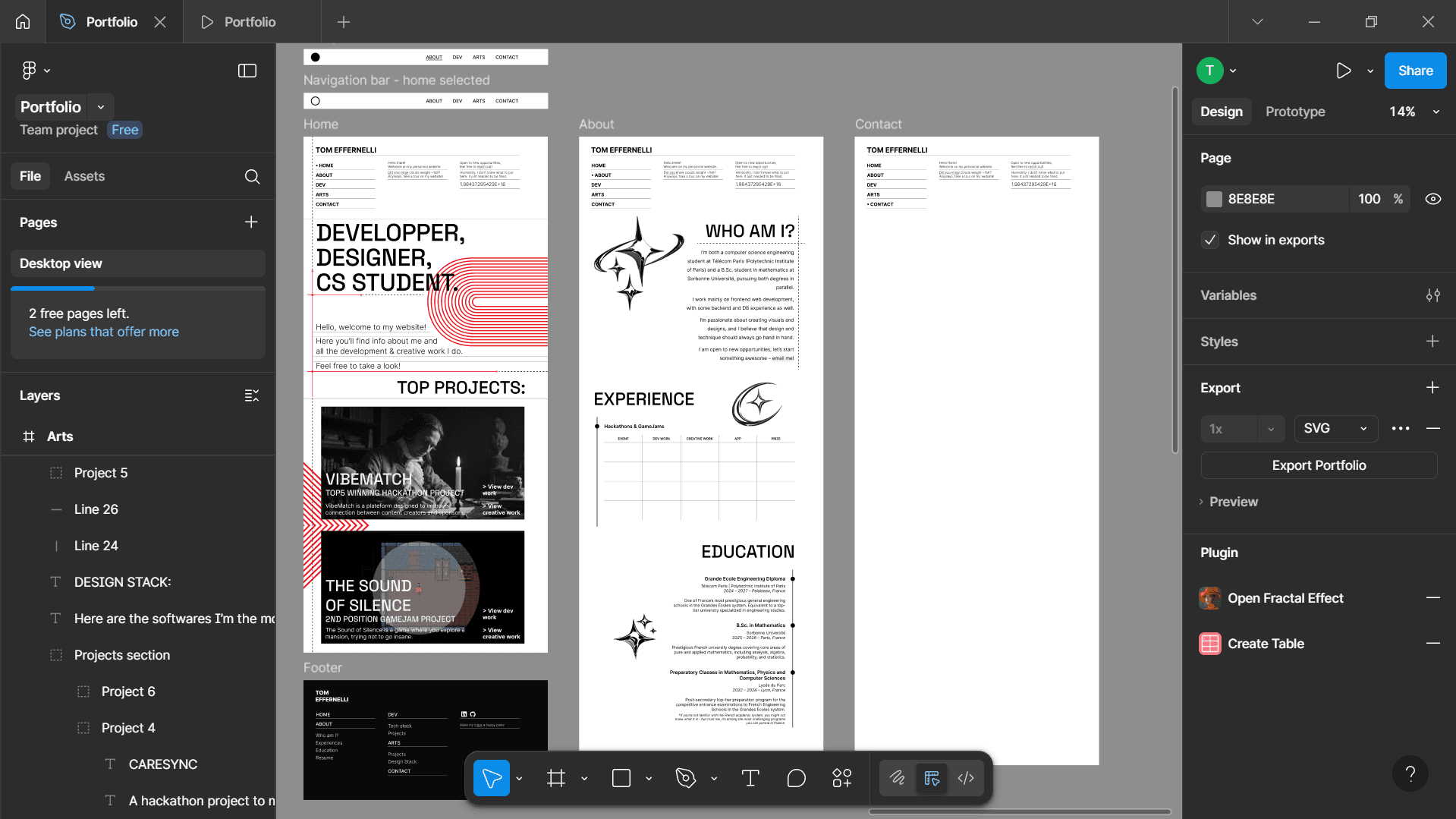Click the Share button

[1415, 71]
